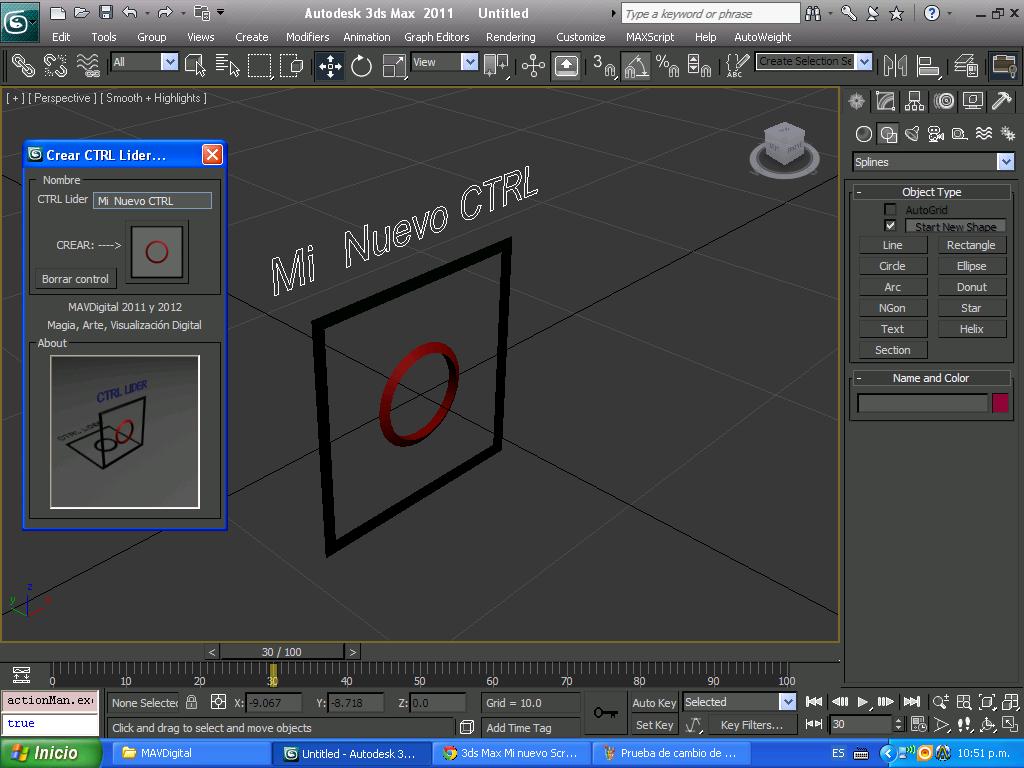Click the Circle shape button
Screen dimensions: 1024x768
[x=892, y=266]
